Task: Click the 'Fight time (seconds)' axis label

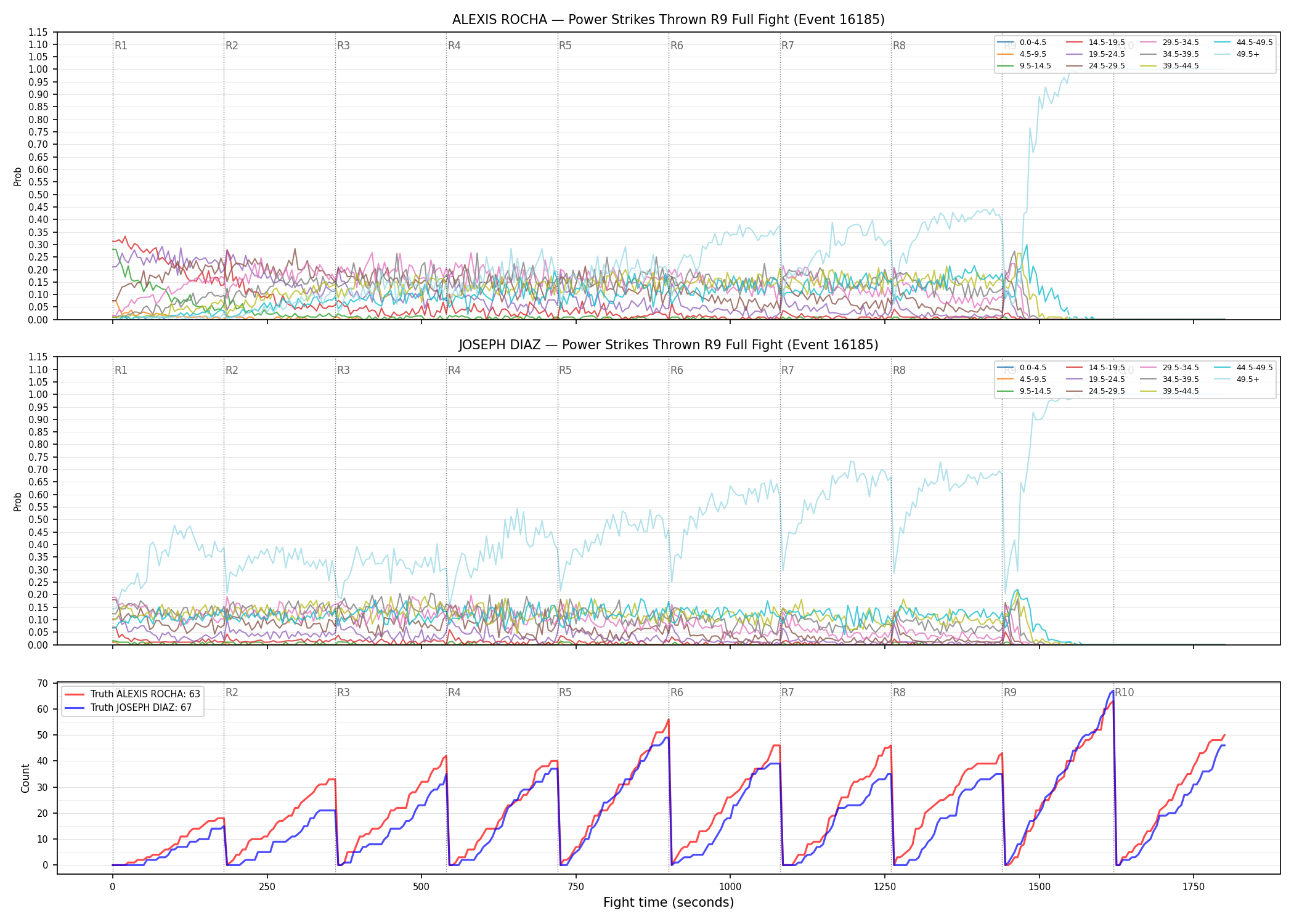Action: coord(669,903)
